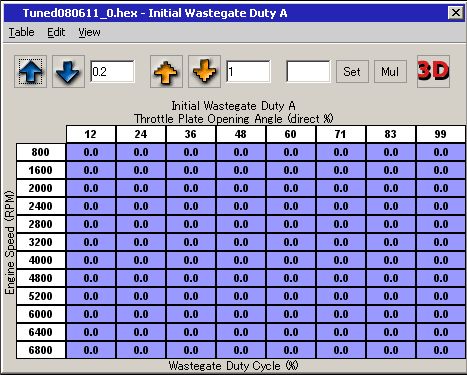The image size is (467, 375).
Task: Focus the fine increment field showing 0.2
Action: (x=112, y=71)
